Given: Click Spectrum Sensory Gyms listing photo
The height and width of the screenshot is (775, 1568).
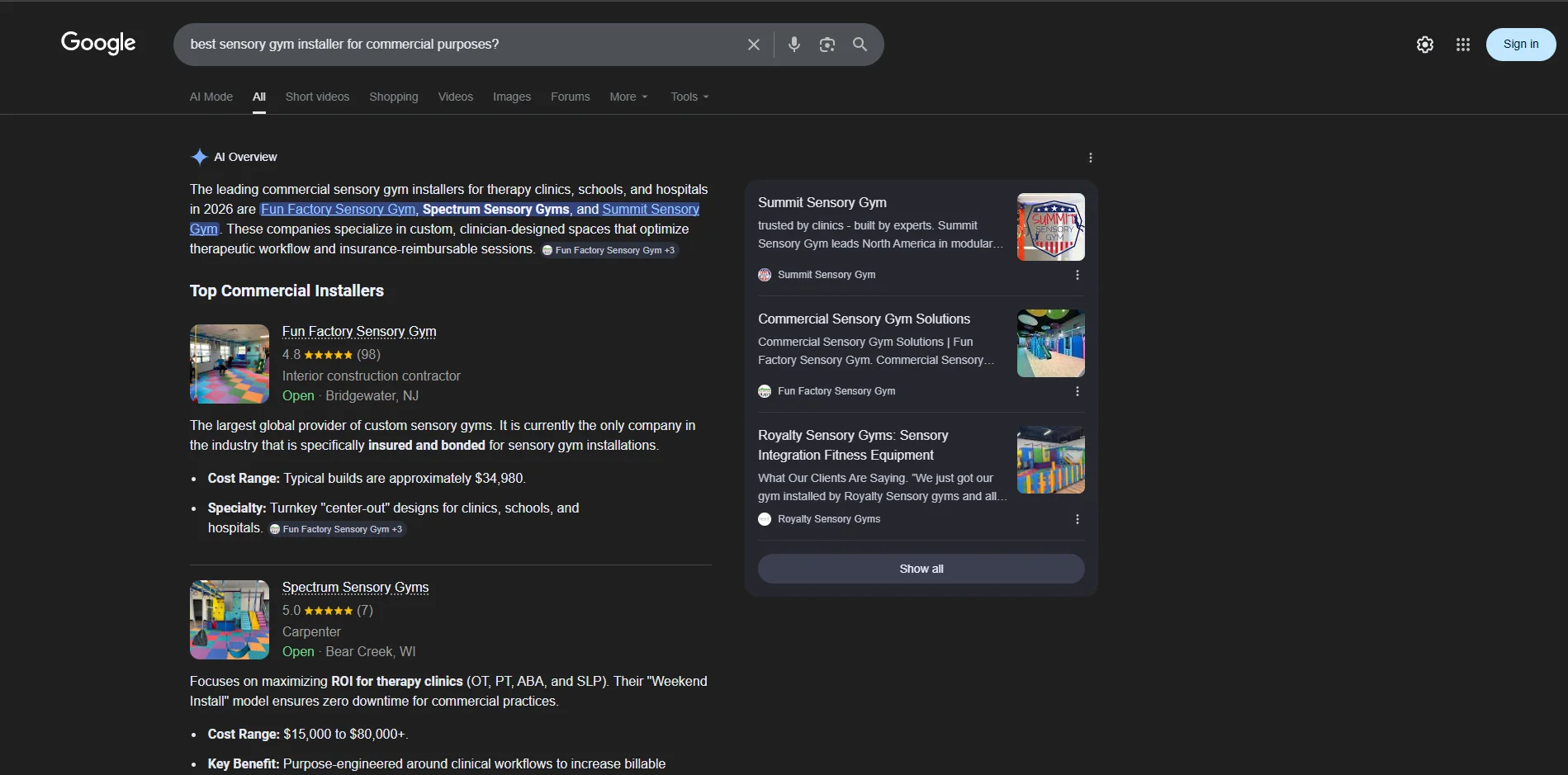Looking at the screenshot, I should pyautogui.click(x=230, y=620).
